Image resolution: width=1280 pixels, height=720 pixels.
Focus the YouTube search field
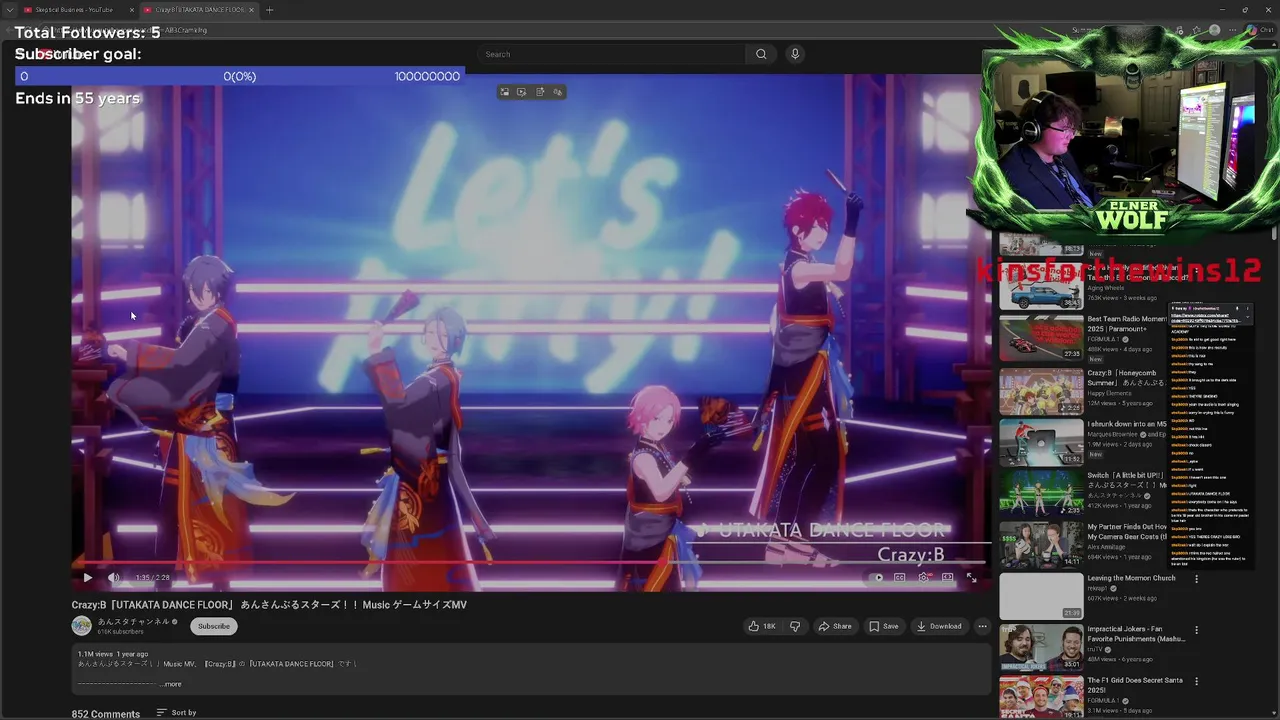point(610,54)
